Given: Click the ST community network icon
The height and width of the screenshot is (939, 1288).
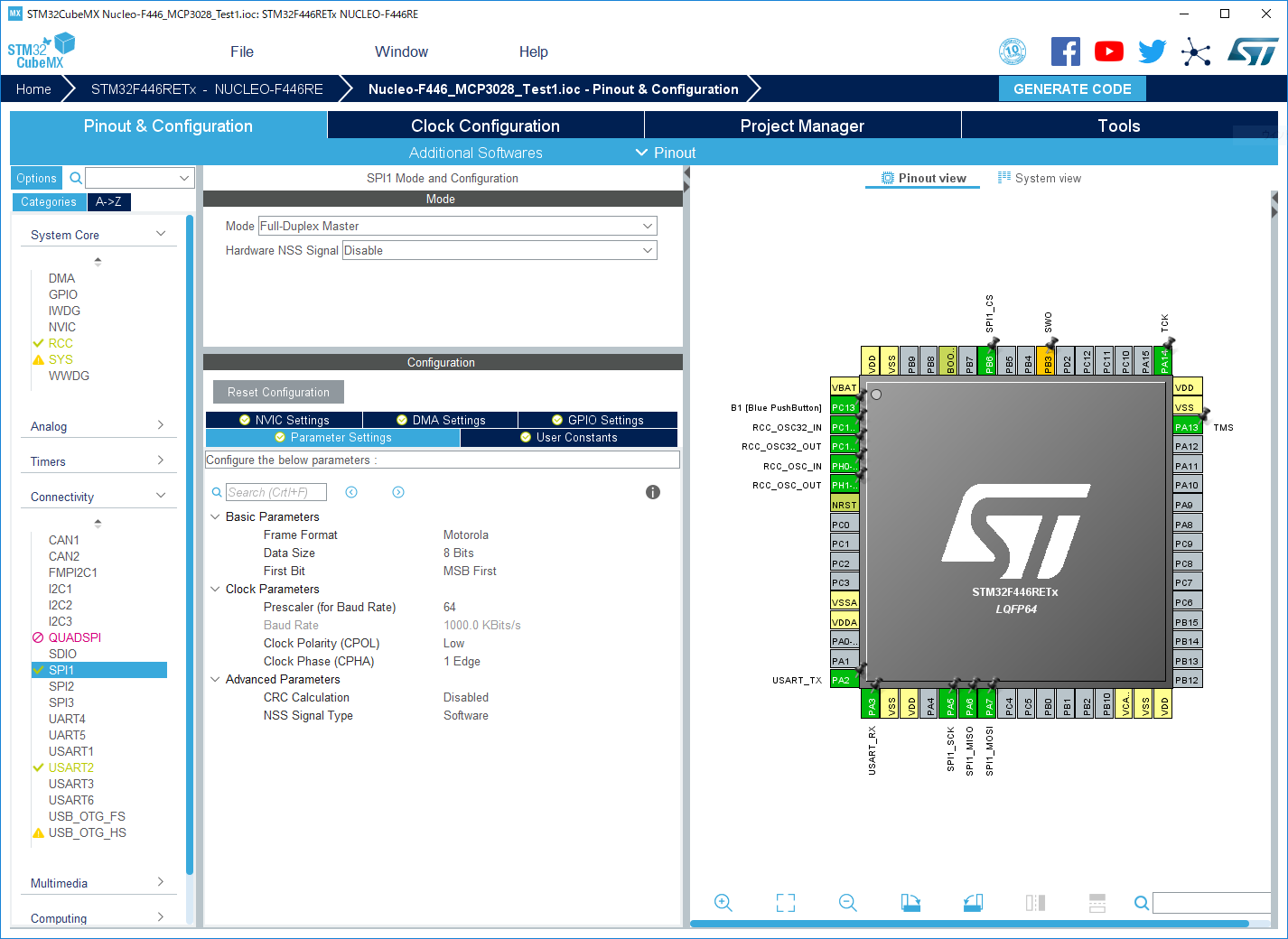Looking at the screenshot, I should [1196, 51].
